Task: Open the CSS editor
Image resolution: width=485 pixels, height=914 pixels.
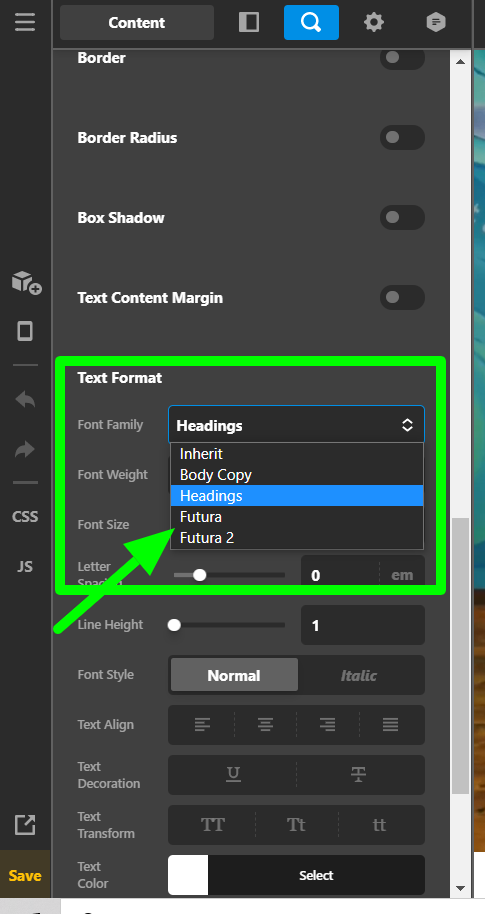Action: point(25,517)
